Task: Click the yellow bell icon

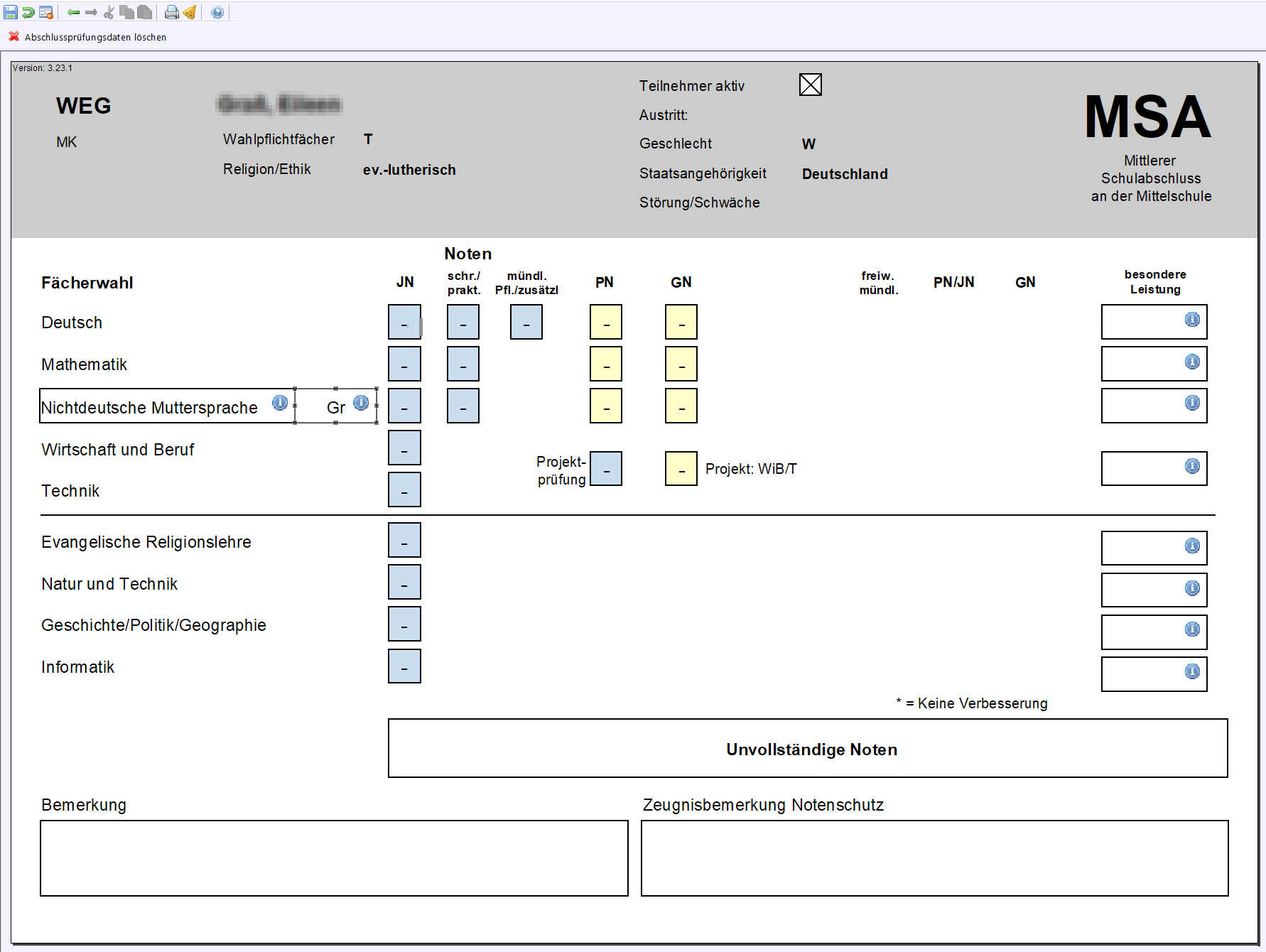Action: [x=190, y=12]
